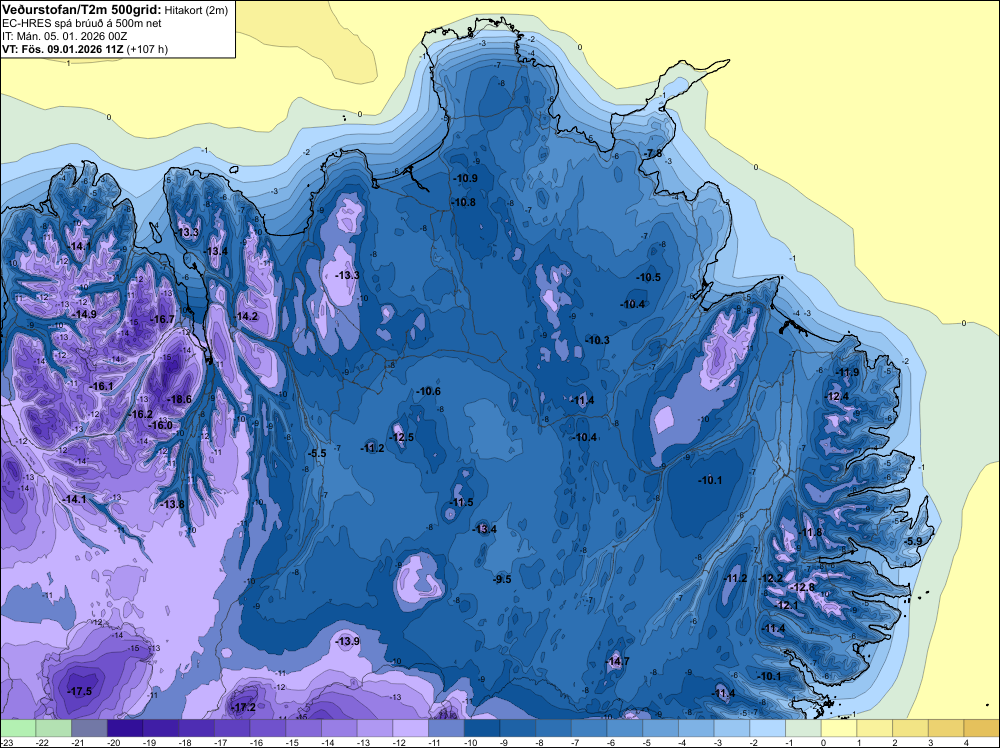The image size is (1000, 748).
Task: Click the -5.5 temperature label
Action: (316, 453)
